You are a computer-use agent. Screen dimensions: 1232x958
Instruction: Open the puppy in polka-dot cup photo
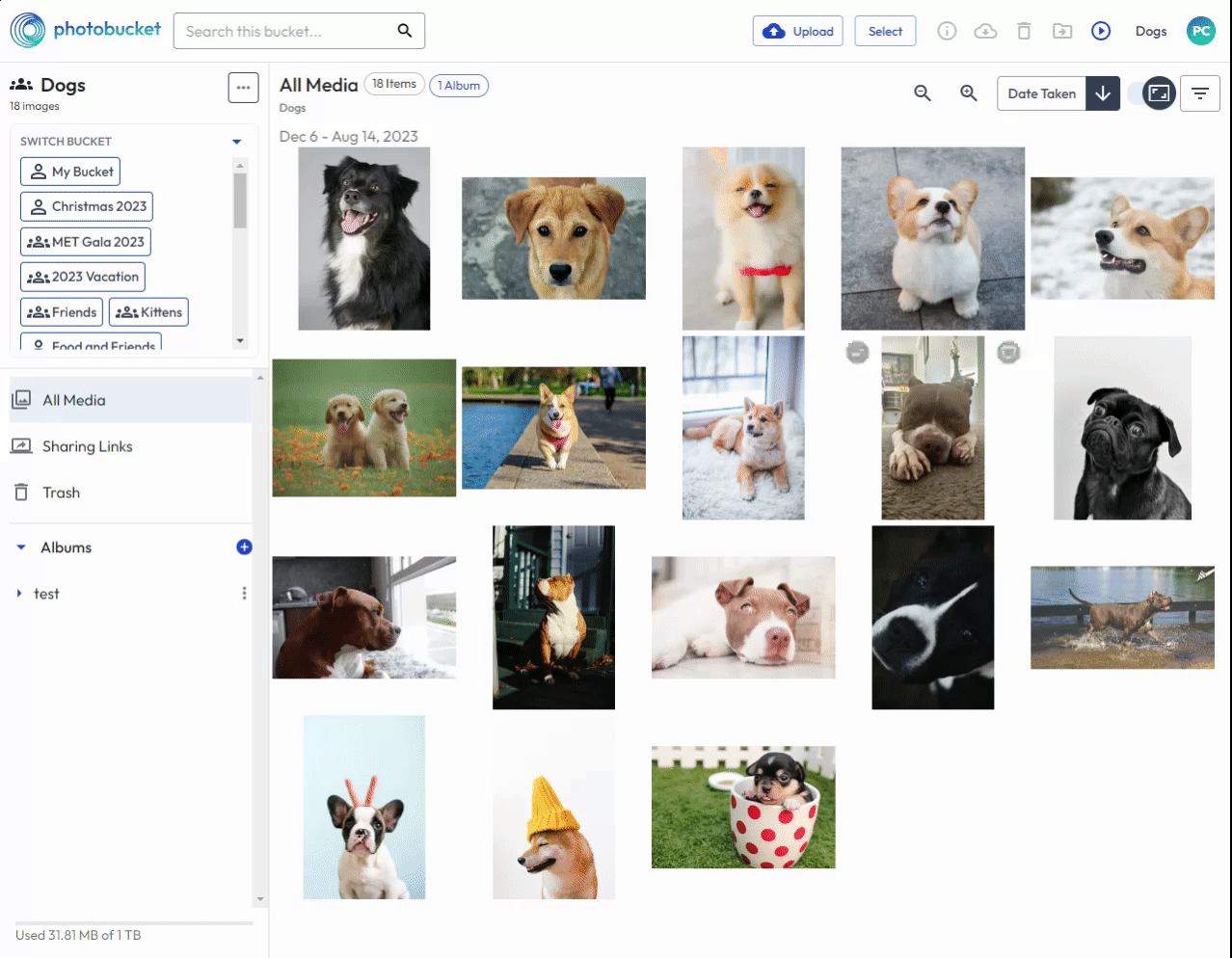[x=743, y=808]
